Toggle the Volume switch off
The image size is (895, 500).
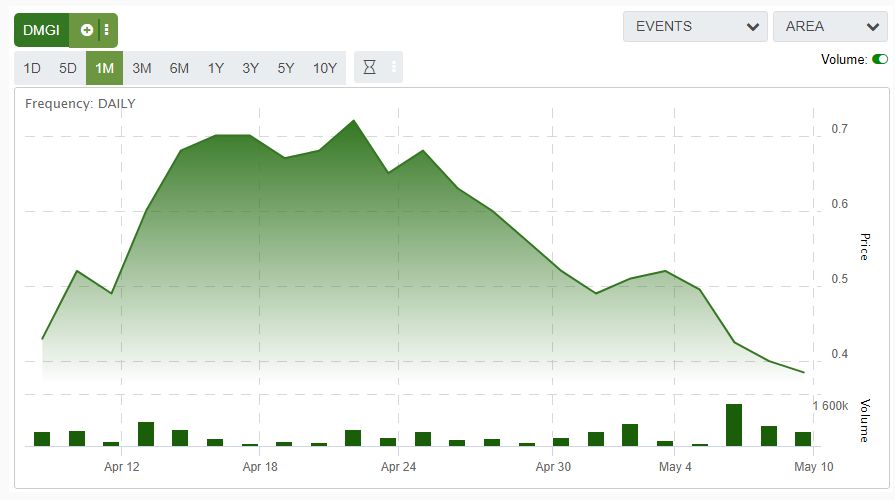point(880,59)
